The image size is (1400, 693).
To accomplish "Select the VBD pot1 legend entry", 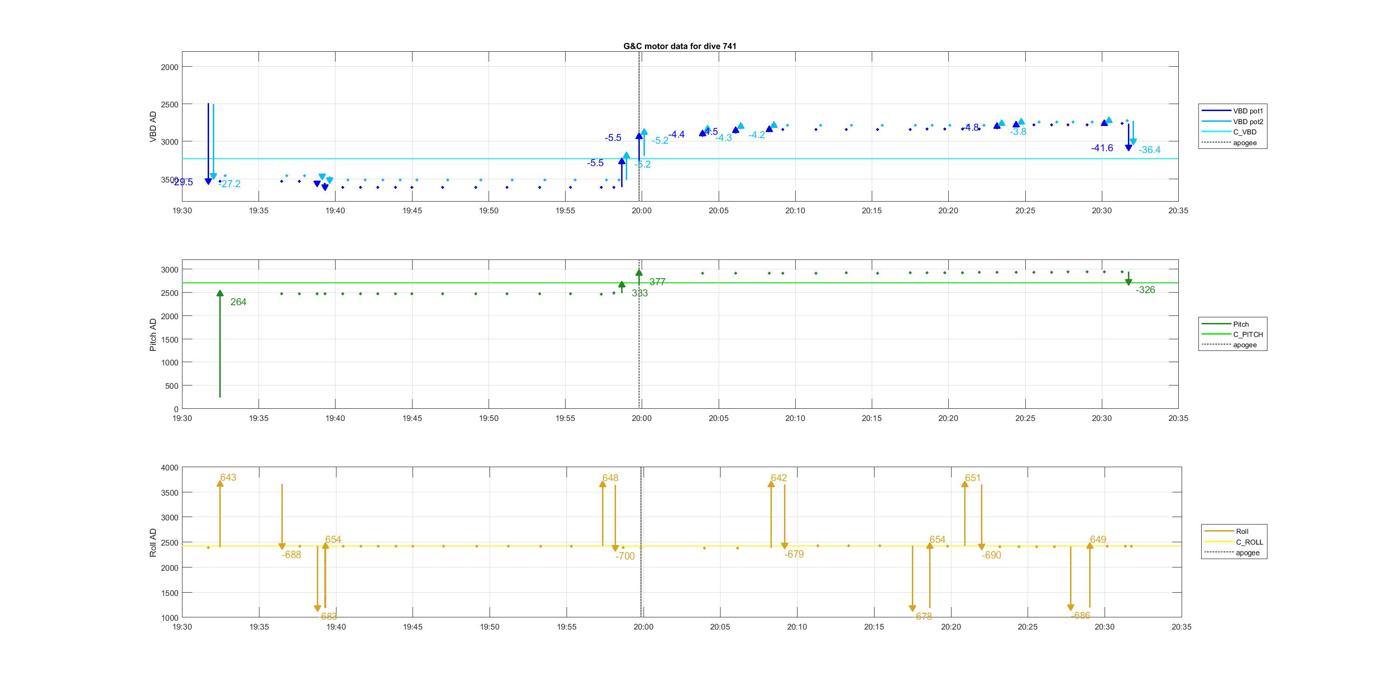I will pos(1233,111).
